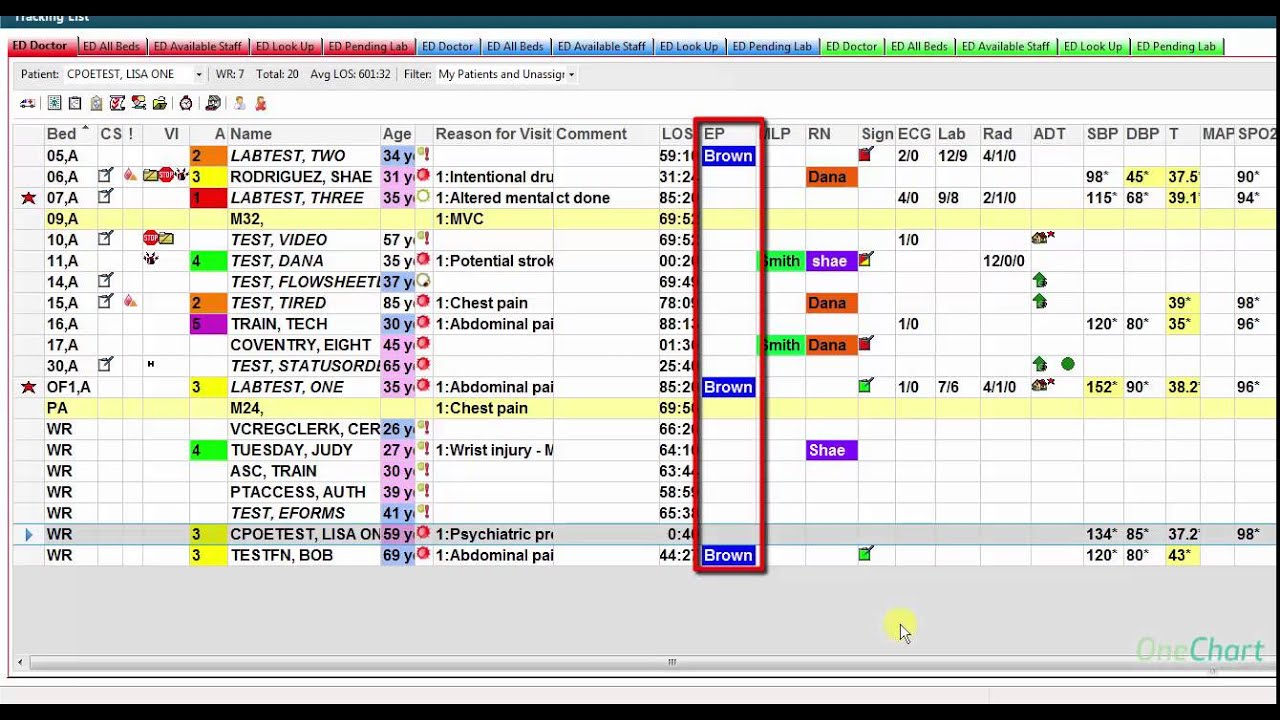Click the red acuity 1 cell for LABTEST, THREE

click(x=209, y=197)
